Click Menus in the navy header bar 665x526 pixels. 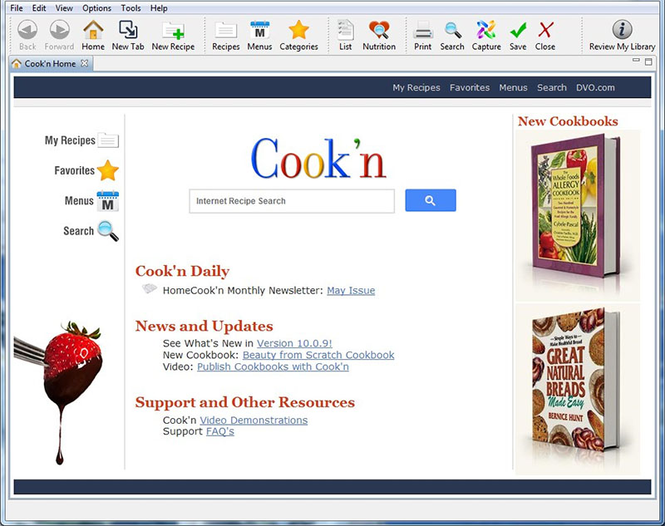513,88
